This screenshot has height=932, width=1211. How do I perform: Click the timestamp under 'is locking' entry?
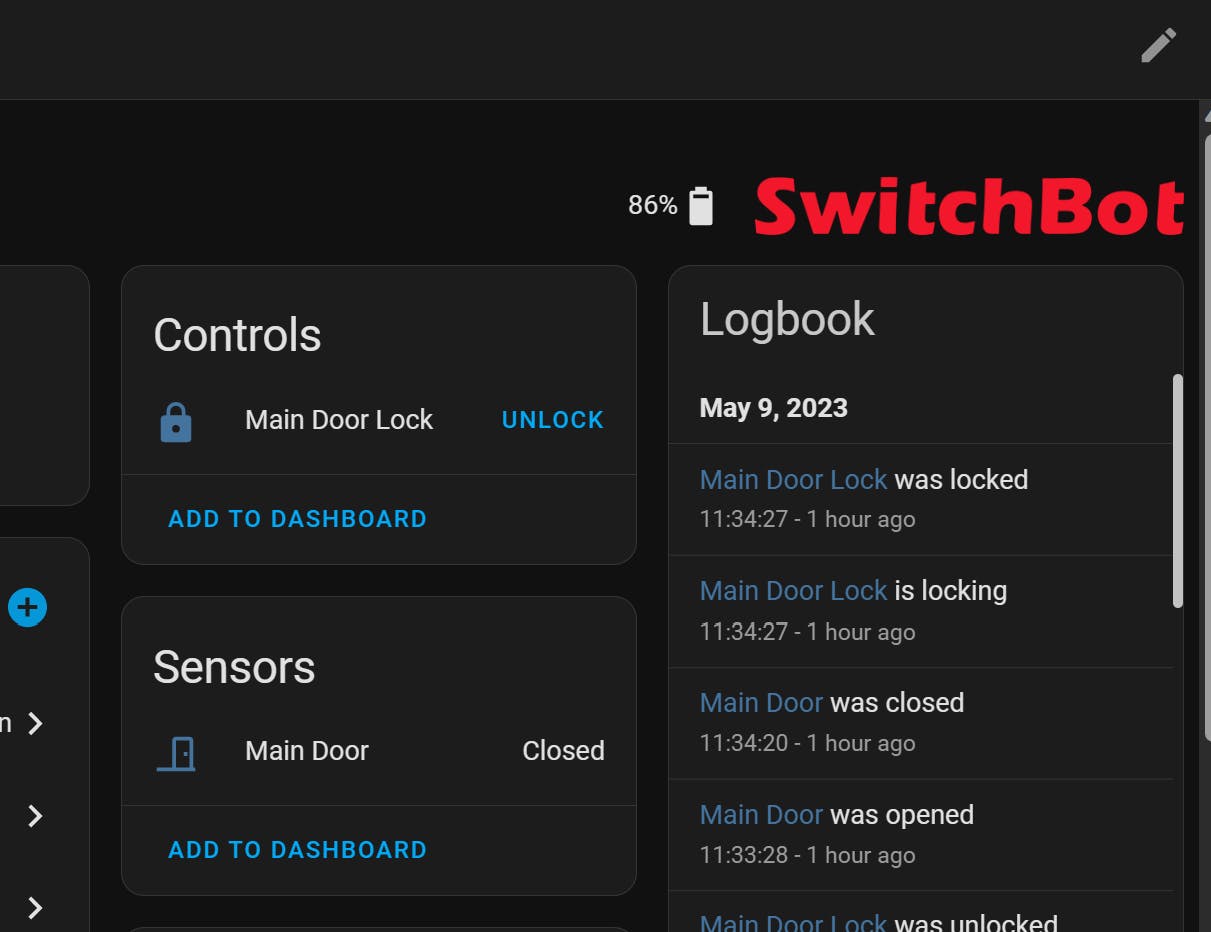(x=808, y=632)
